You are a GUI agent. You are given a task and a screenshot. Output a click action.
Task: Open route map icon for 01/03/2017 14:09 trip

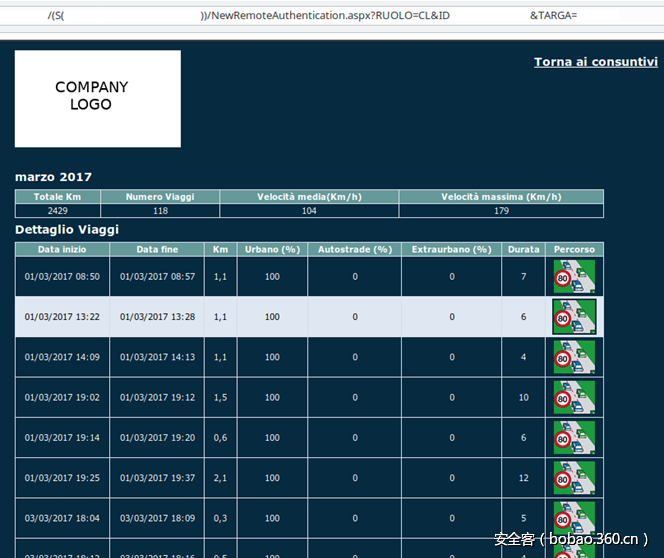click(574, 357)
